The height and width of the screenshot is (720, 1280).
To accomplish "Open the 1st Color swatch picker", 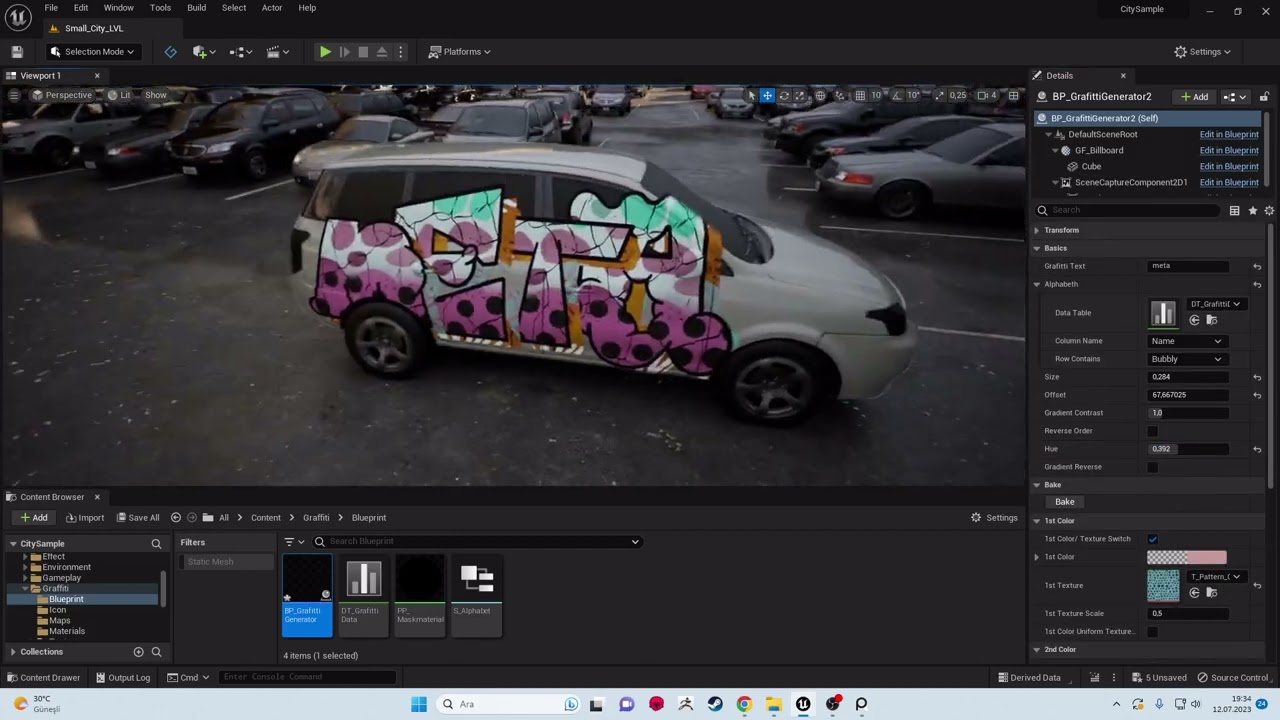I will (x=1186, y=557).
